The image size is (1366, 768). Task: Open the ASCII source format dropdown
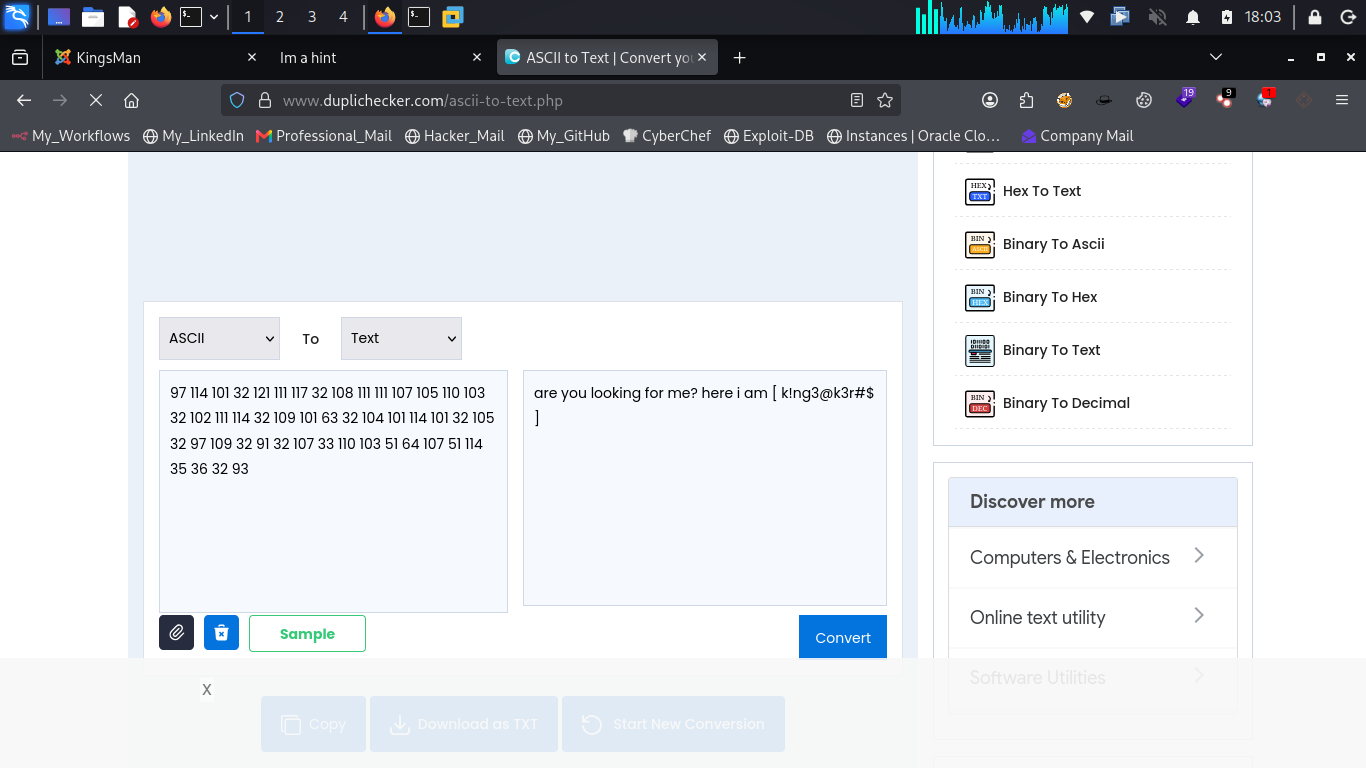pos(219,338)
